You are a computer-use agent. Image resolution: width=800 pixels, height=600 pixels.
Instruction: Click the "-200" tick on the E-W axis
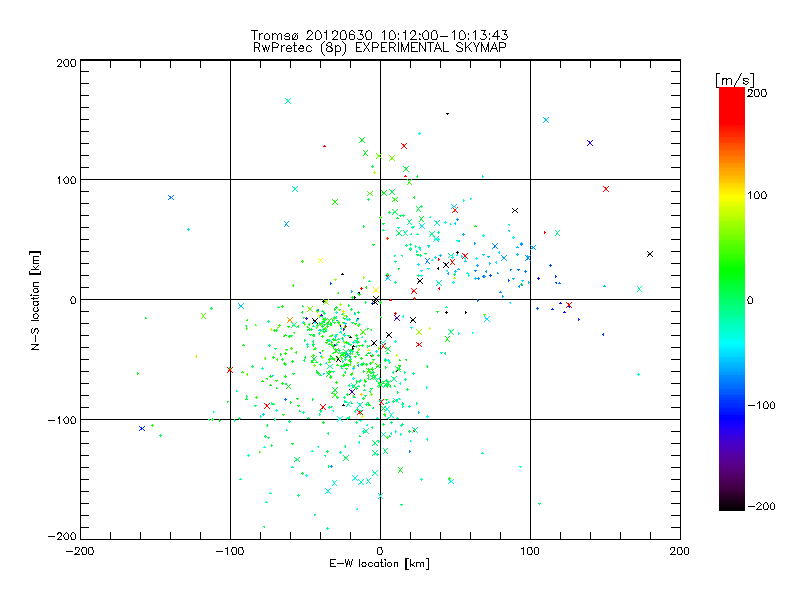pyautogui.click(x=80, y=551)
